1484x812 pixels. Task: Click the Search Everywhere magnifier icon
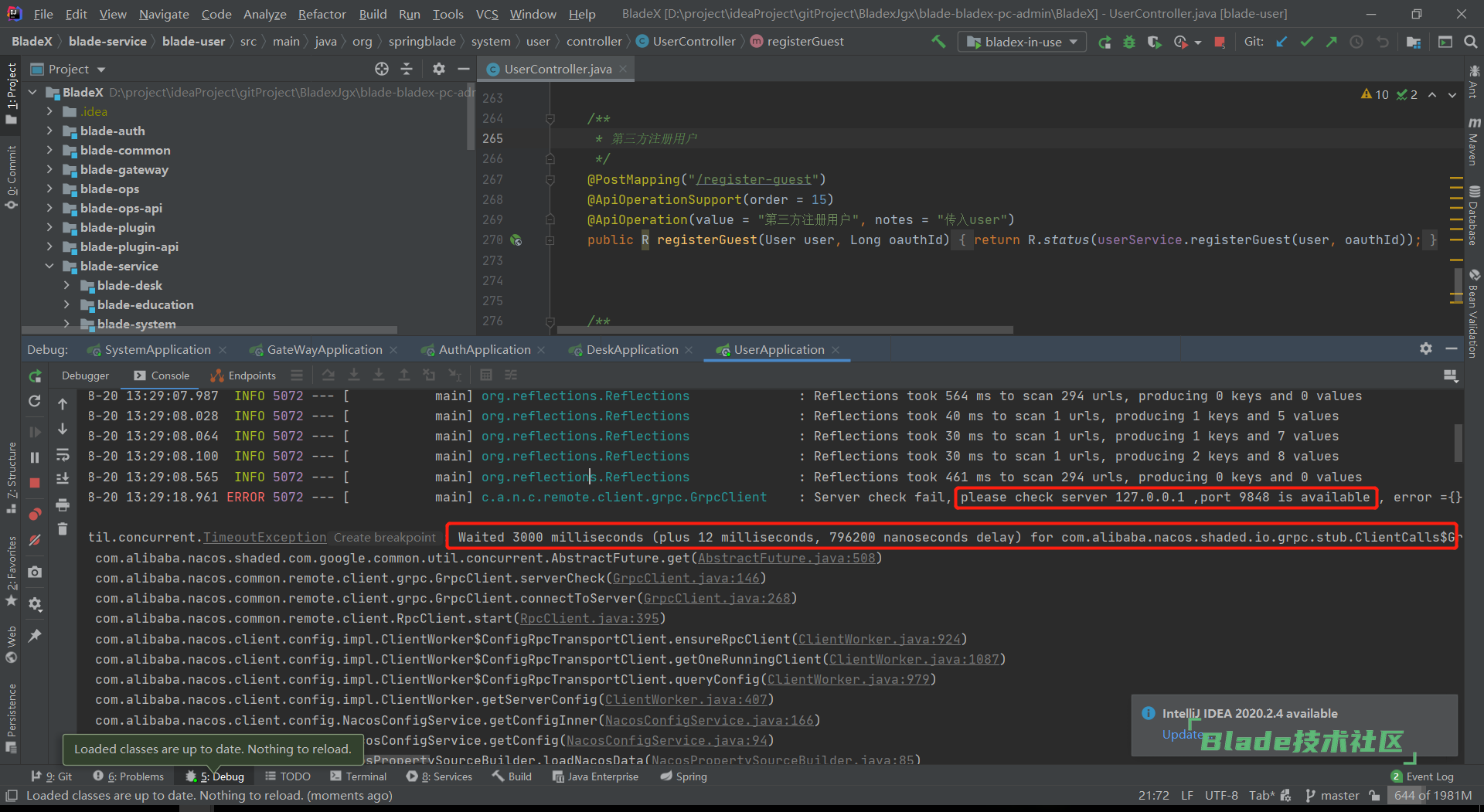click(x=1470, y=42)
